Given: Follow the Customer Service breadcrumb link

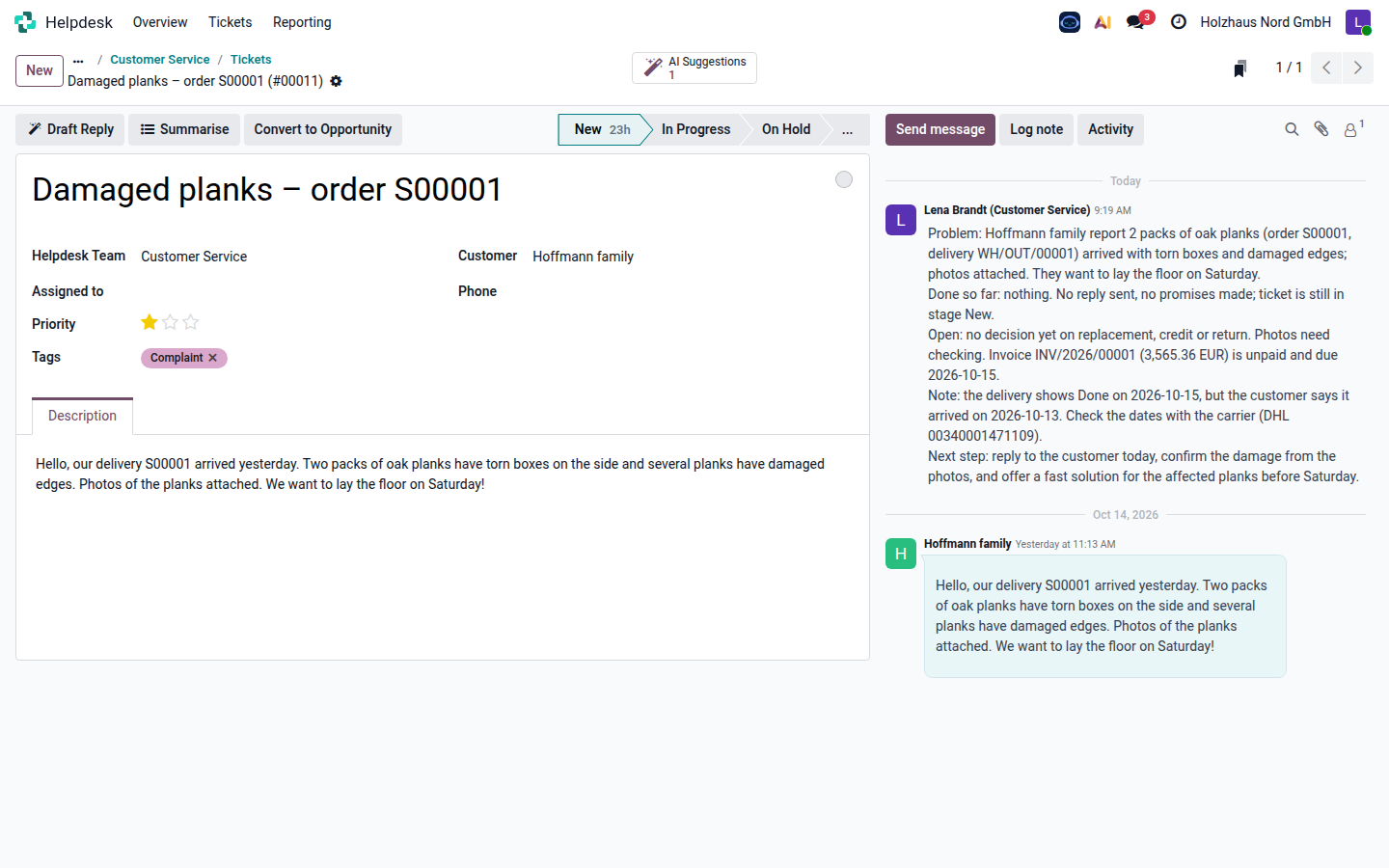Looking at the screenshot, I should [x=159, y=60].
